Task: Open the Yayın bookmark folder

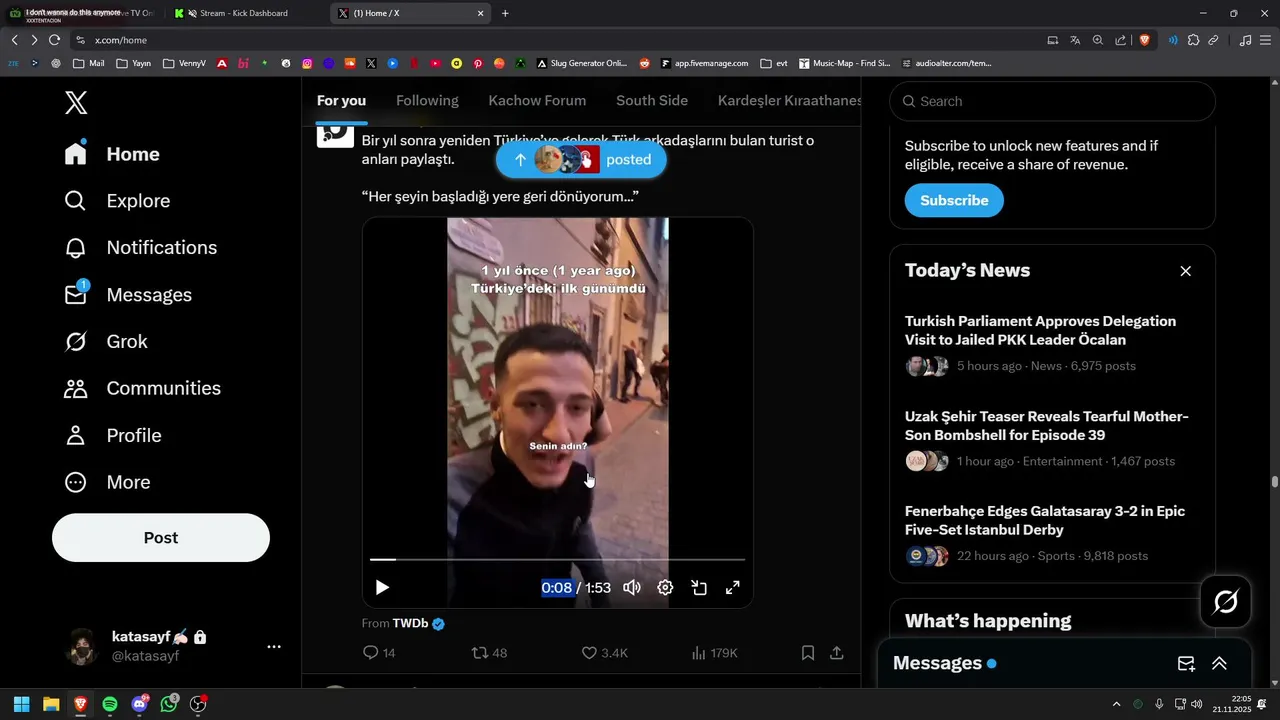Action: coord(134,63)
